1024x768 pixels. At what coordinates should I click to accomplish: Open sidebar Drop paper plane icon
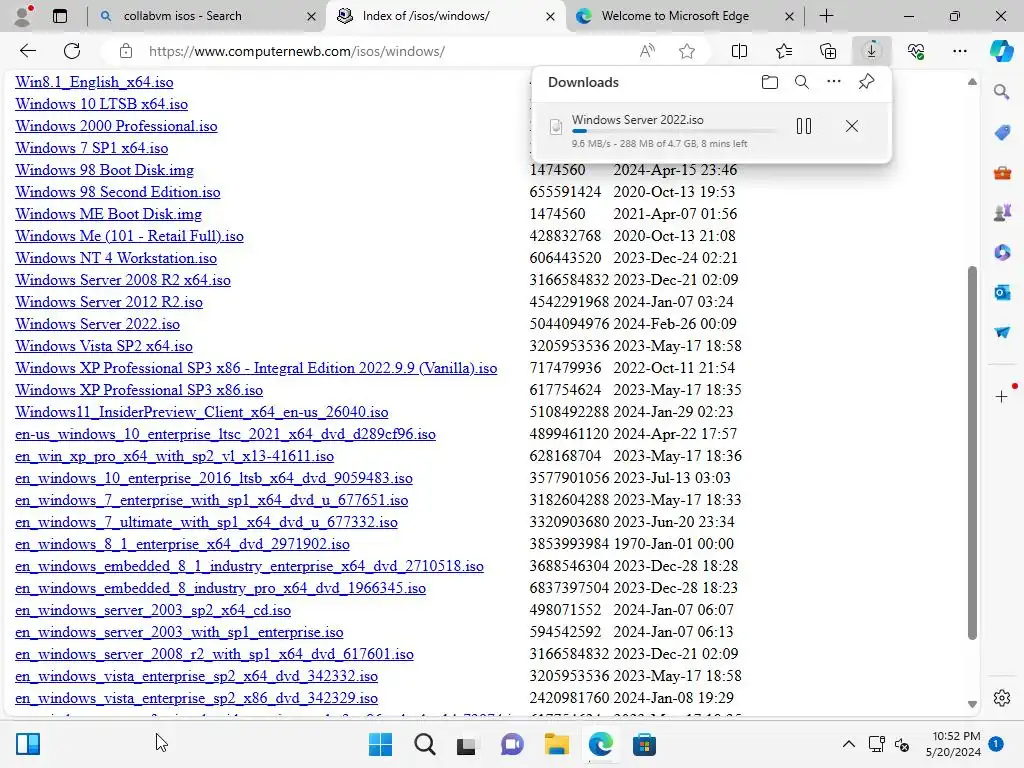[x=1002, y=332]
